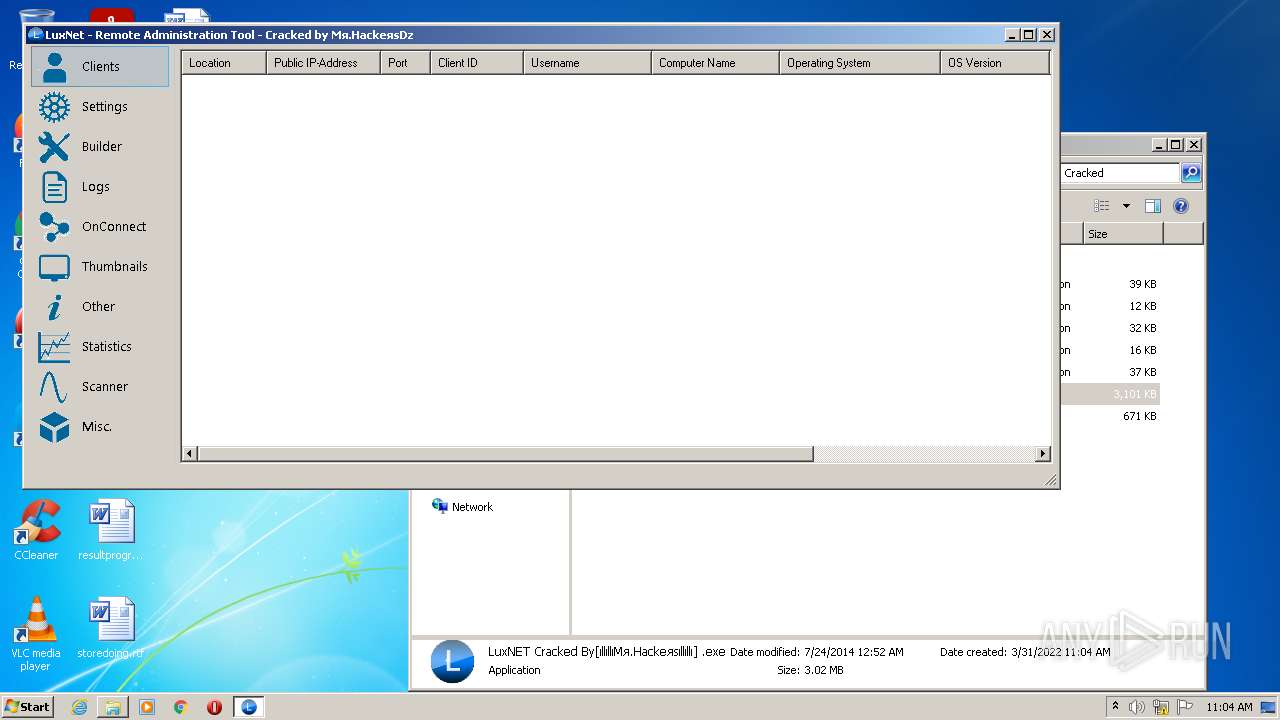The width and height of the screenshot is (1280, 720).
Task: Select the Scanner wave icon
Action: (54, 386)
